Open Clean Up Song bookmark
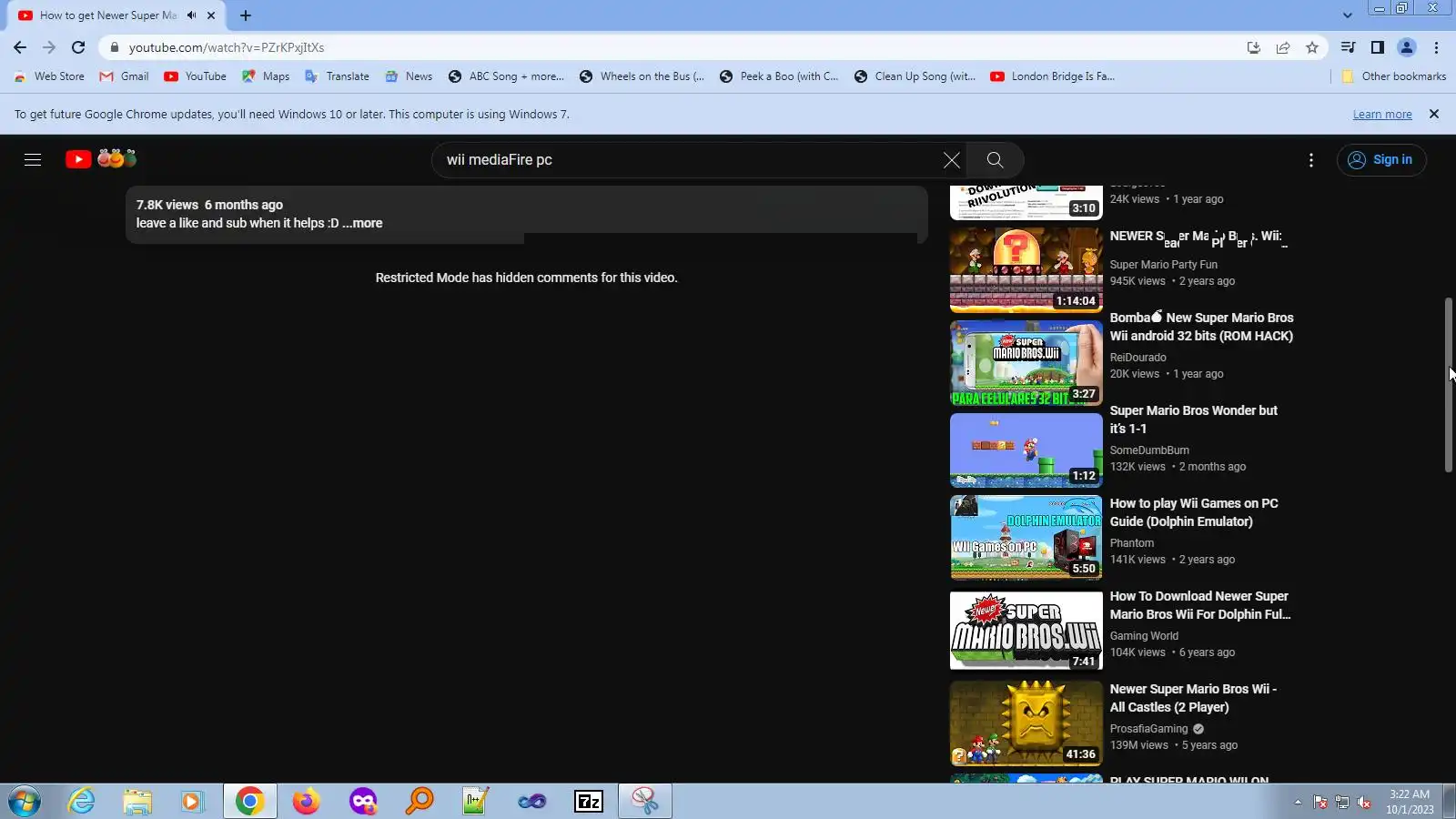1456x819 pixels. (x=915, y=76)
